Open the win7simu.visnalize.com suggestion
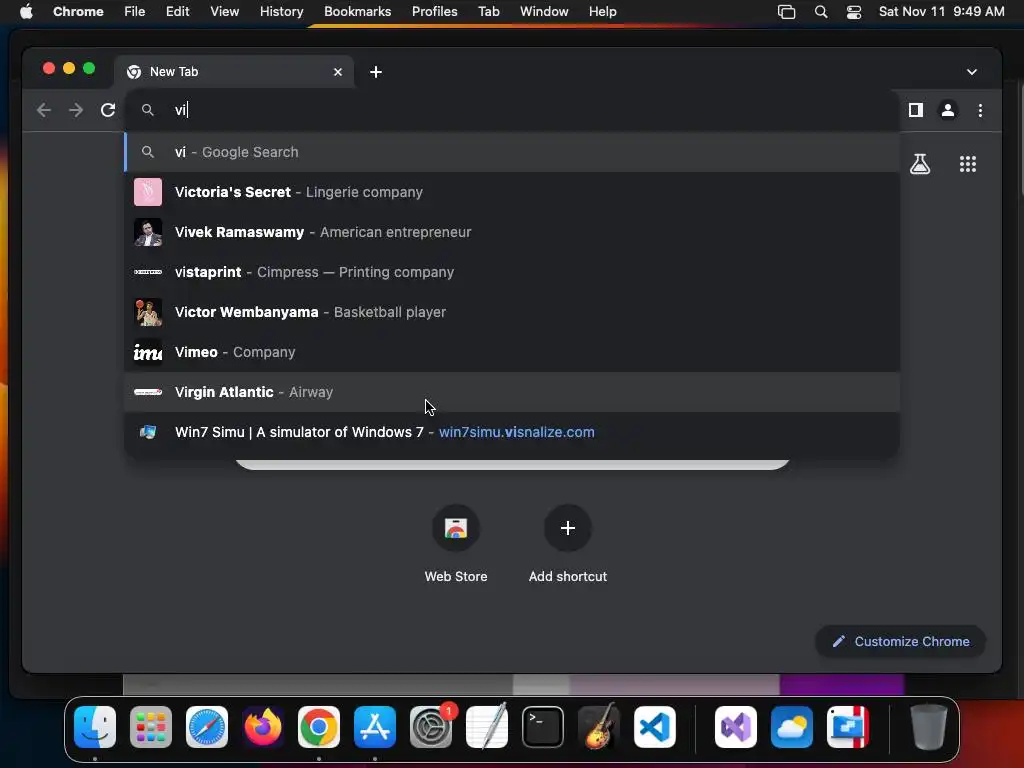This screenshot has height=768, width=1024. (x=513, y=432)
